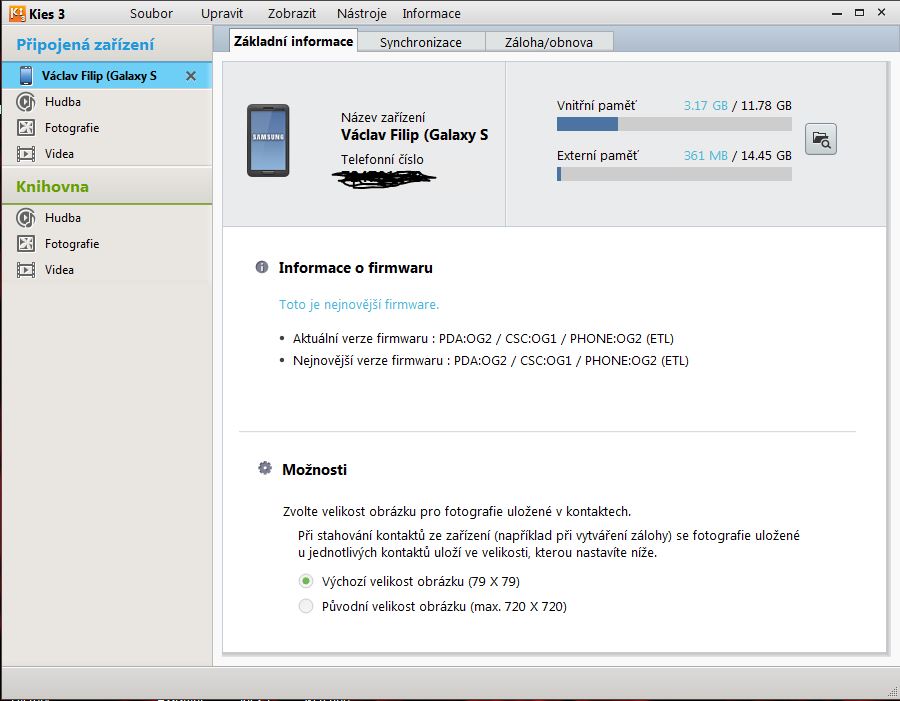Open Fotografie label on the connected device
The height and width of the screenshot is (701, 900).
tap(72, 128)
